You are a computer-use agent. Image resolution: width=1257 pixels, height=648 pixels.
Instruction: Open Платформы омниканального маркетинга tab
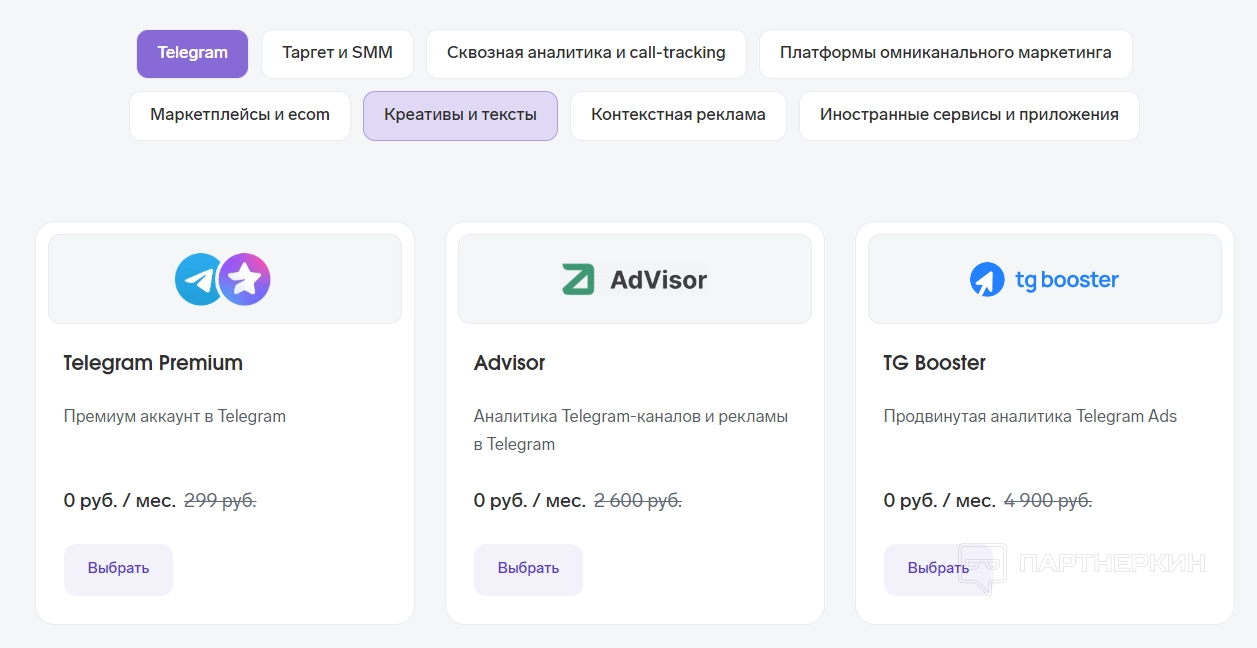(x=946, y=53)
